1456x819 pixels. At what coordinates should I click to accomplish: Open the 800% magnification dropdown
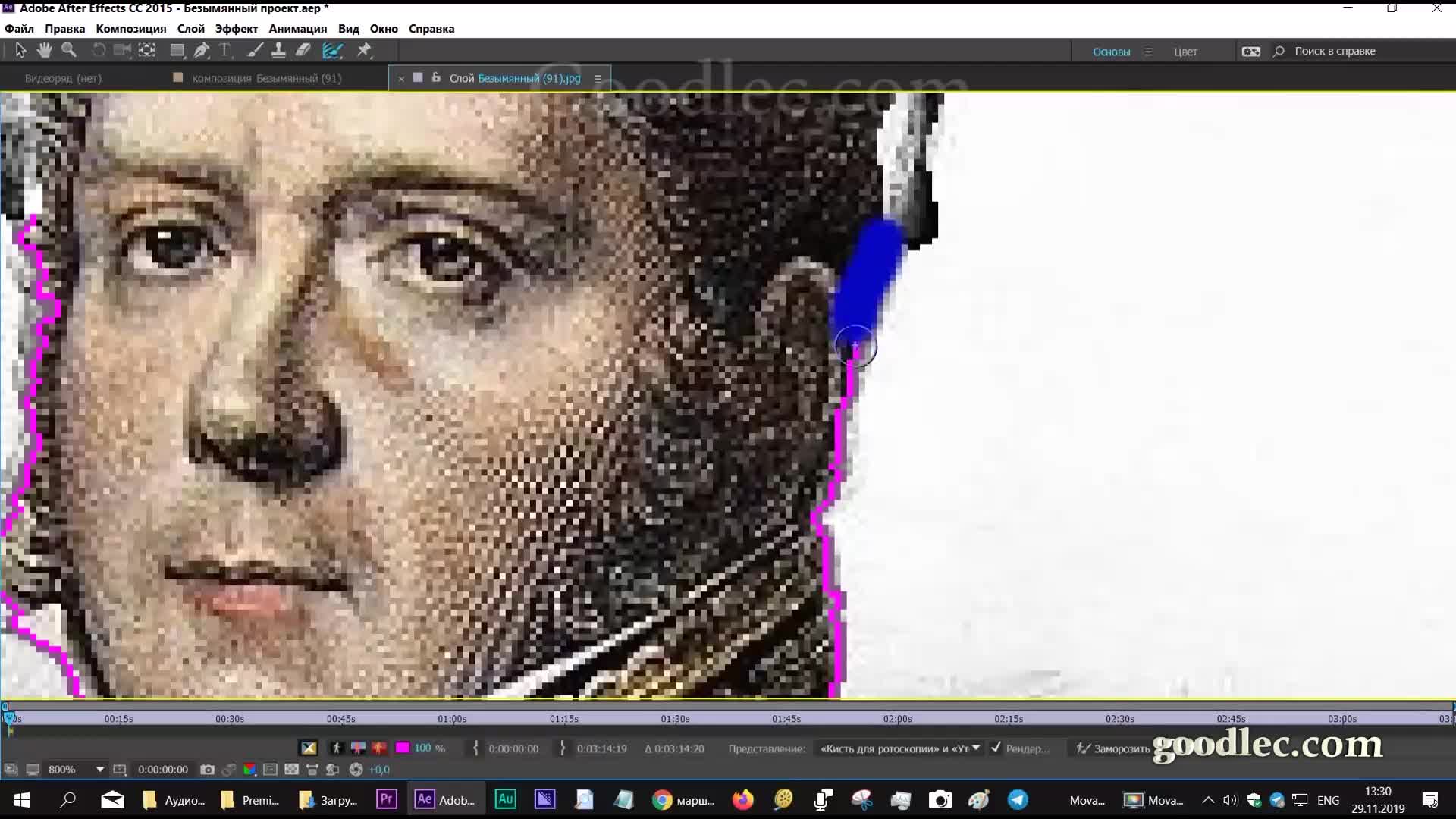pos(76,770)
